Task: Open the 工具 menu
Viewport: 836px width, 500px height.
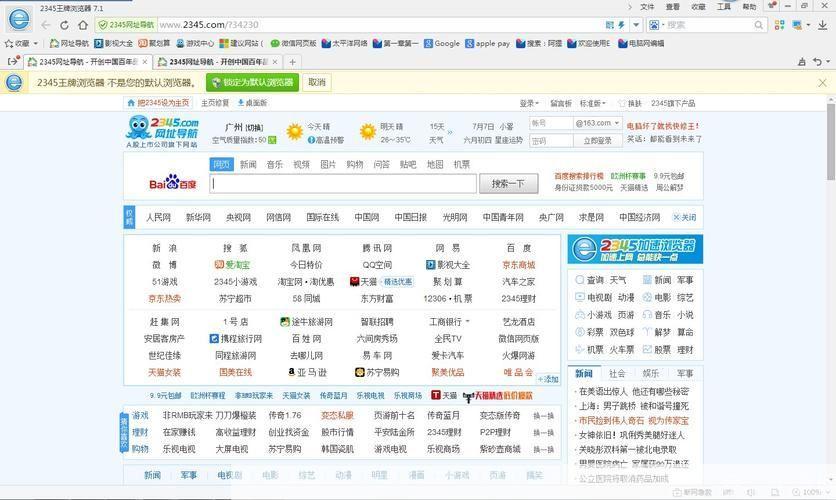Action: click(x=724, y=6)
